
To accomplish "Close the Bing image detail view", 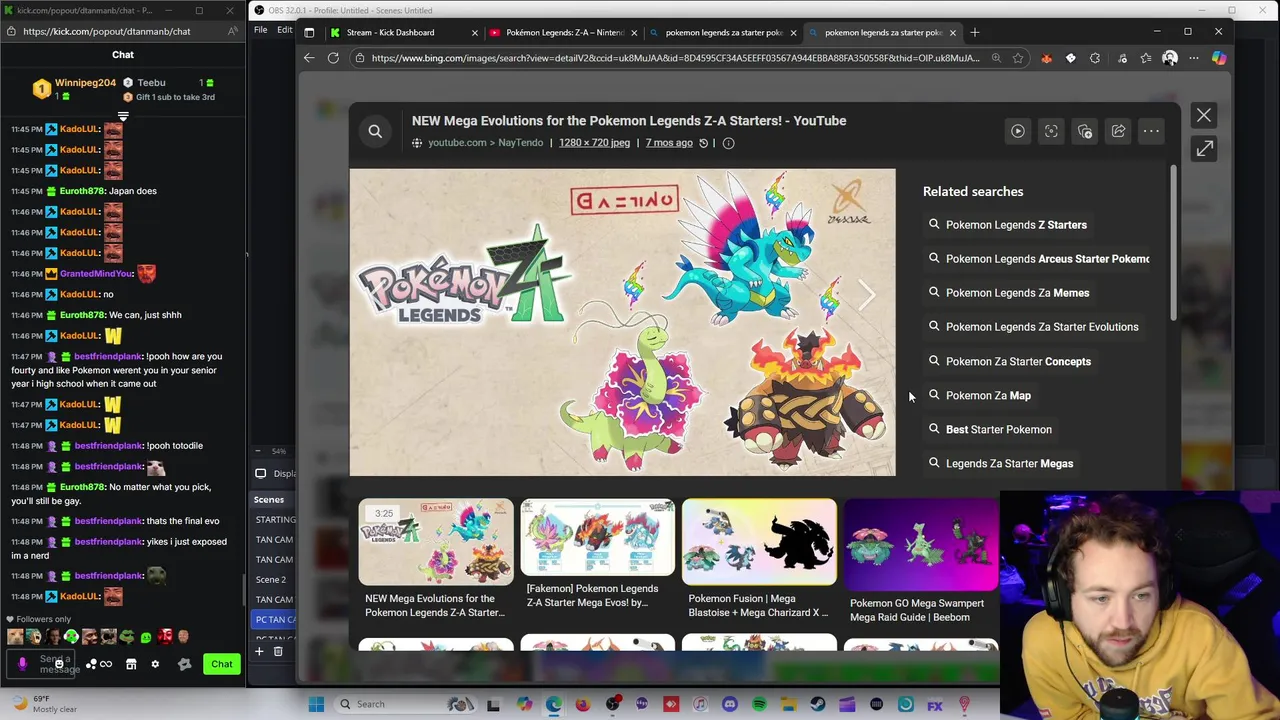I will tap(1204, 116).
